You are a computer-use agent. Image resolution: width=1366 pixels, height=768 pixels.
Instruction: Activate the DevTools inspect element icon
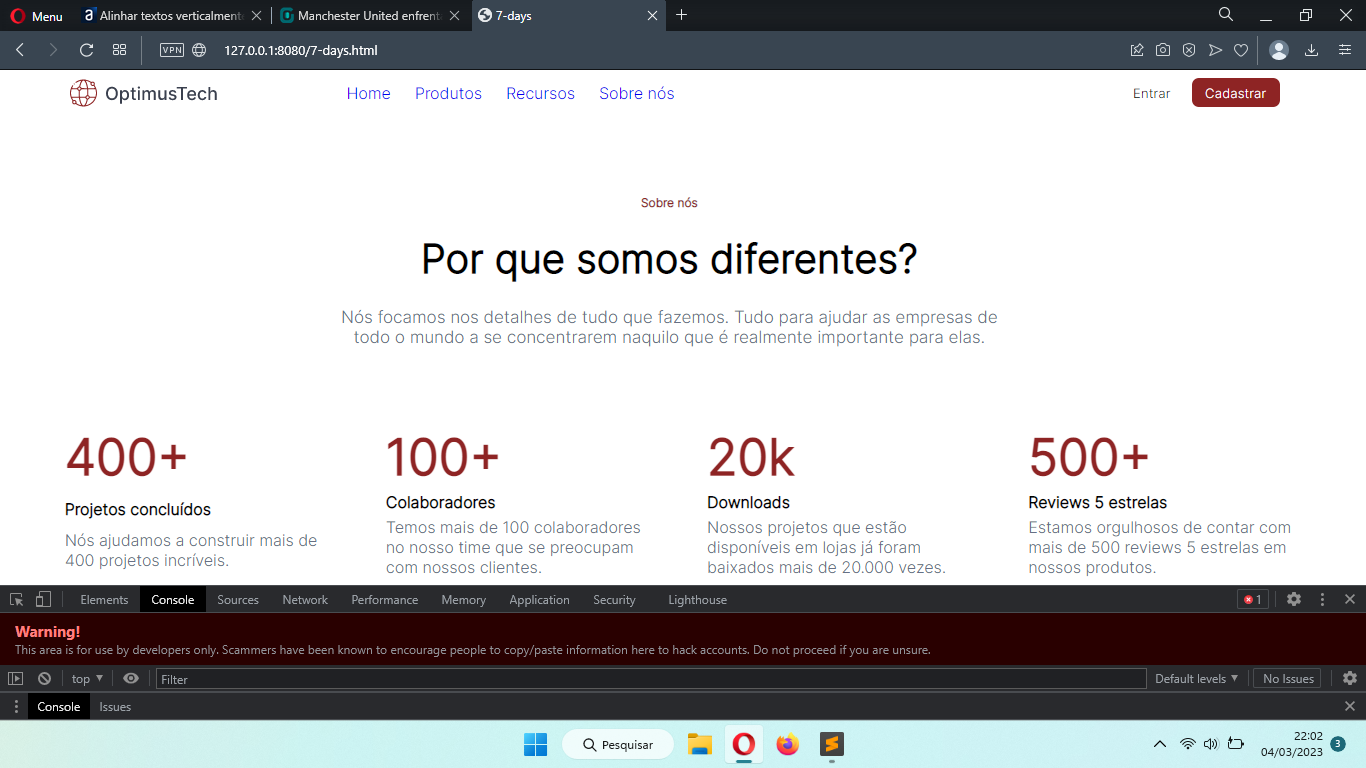click(17, 599)
